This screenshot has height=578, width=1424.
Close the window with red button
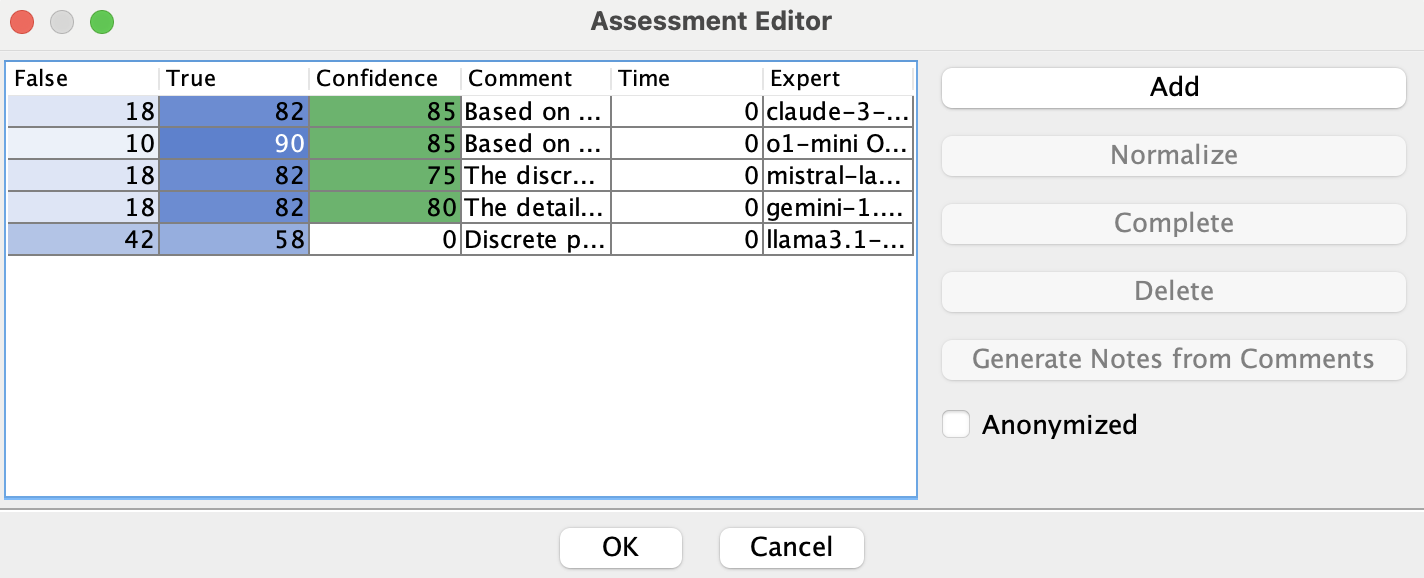click(22, 21)
